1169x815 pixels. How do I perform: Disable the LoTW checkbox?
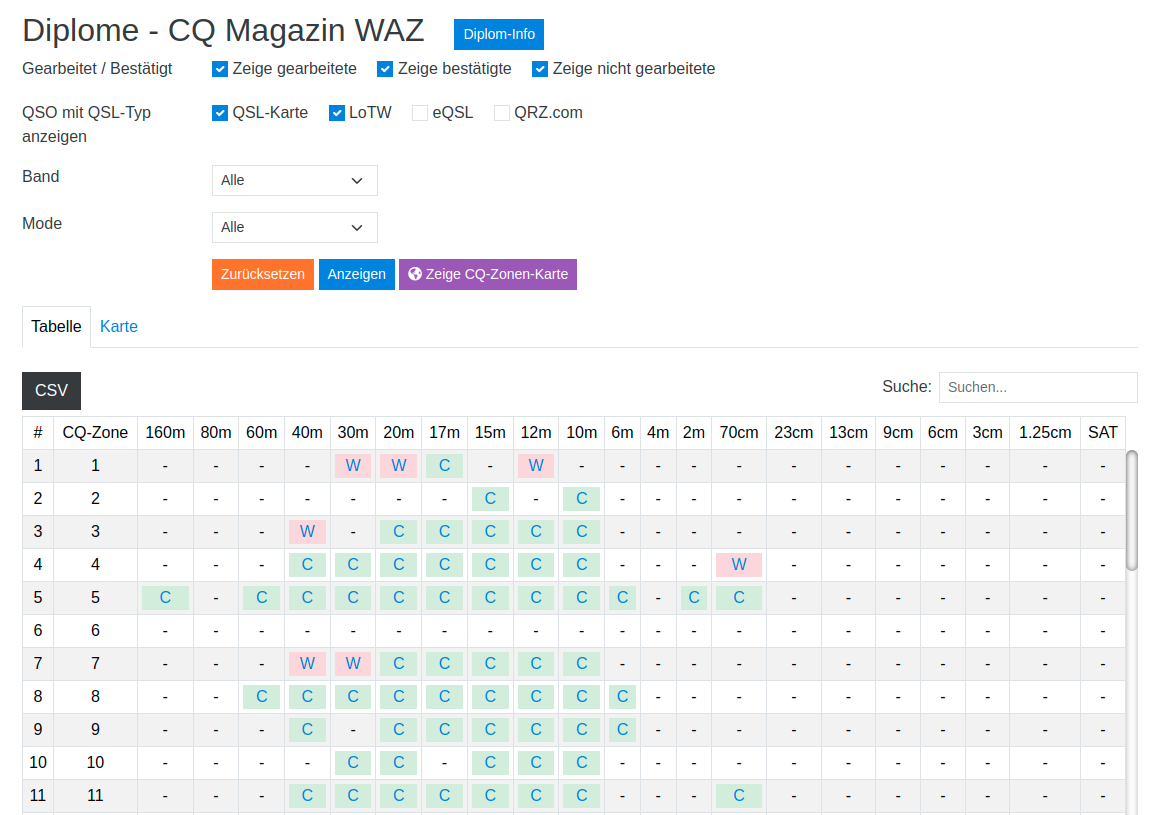(337, 113)
